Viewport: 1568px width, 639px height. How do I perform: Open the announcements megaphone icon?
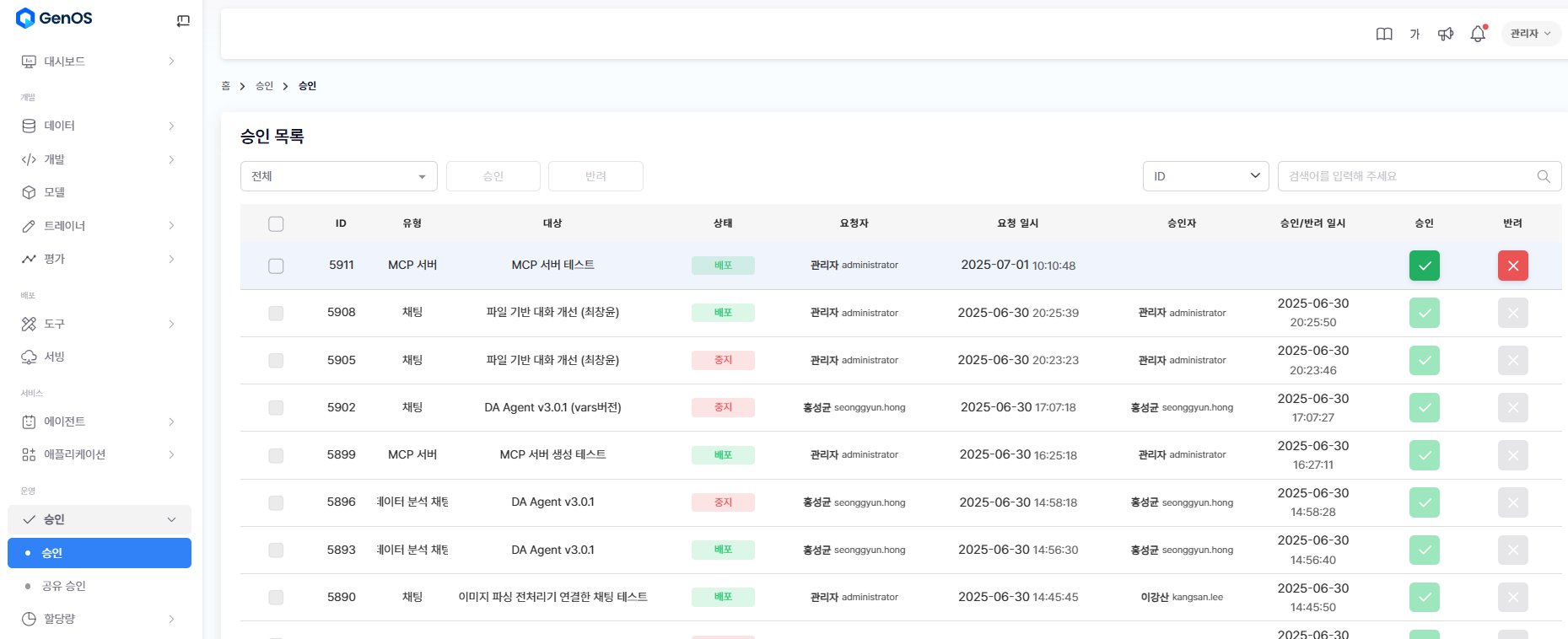coord(1446,34)
